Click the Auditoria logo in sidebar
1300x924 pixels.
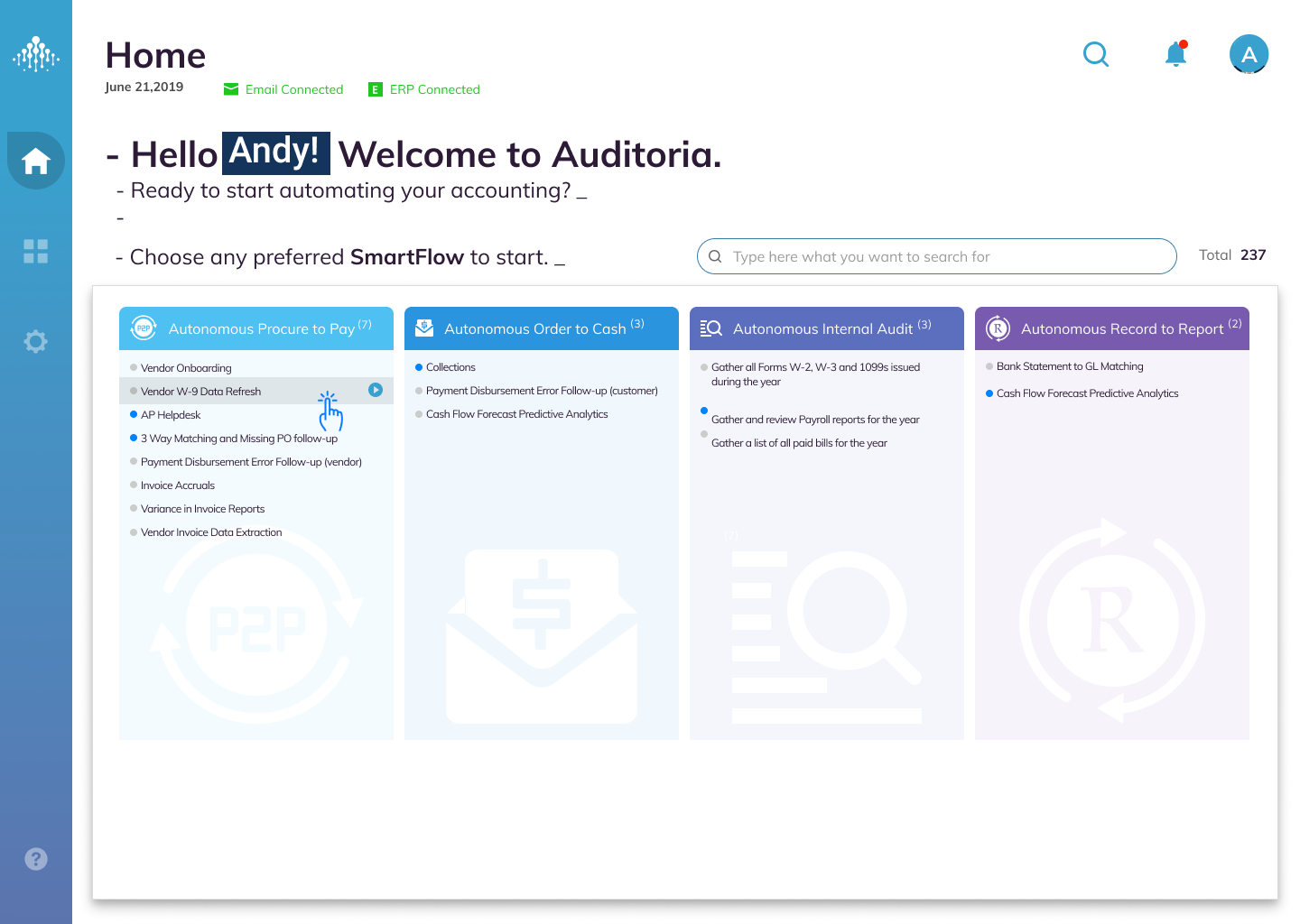(x=36, y=54)
